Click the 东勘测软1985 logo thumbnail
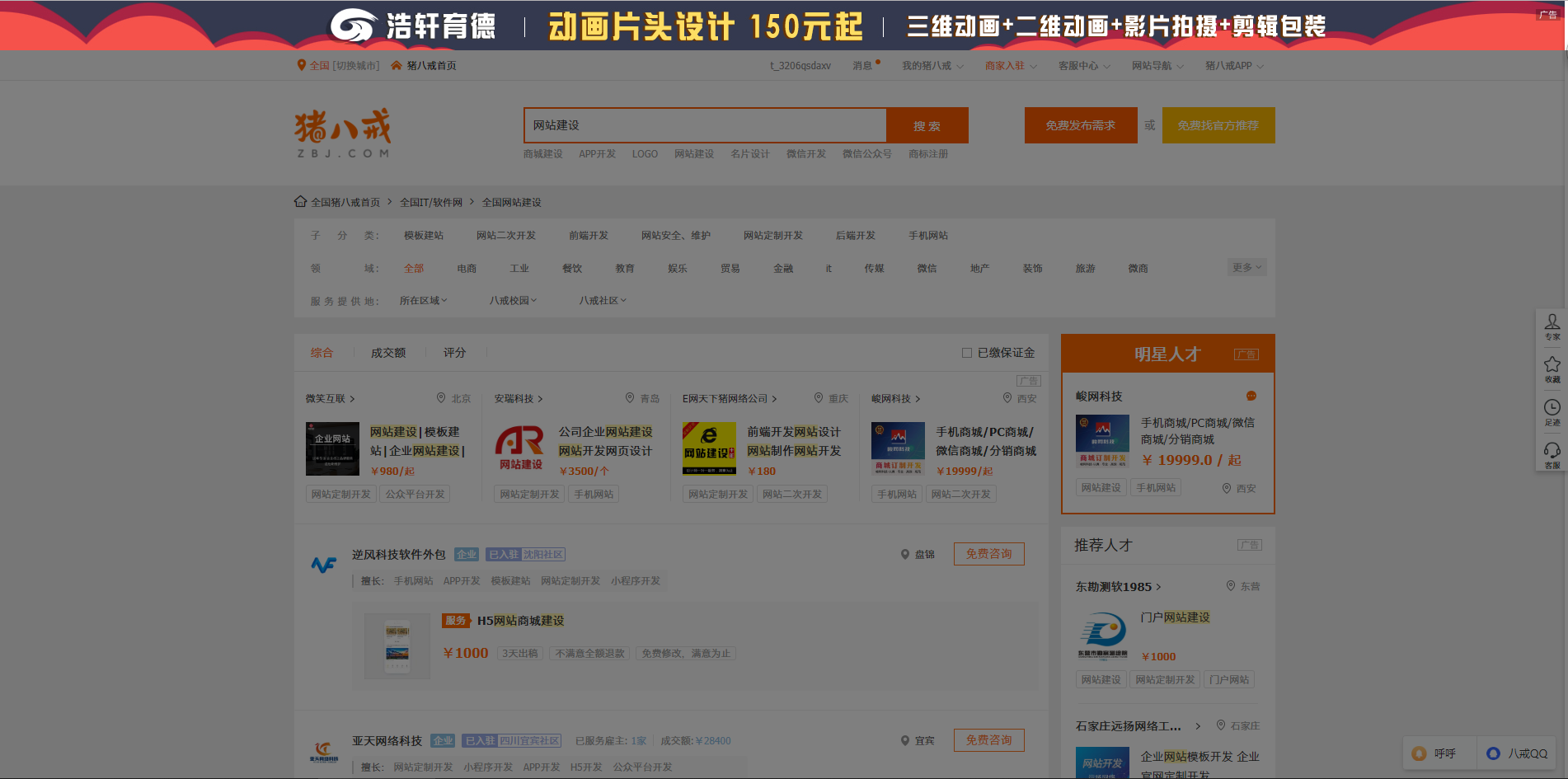 1103,635
